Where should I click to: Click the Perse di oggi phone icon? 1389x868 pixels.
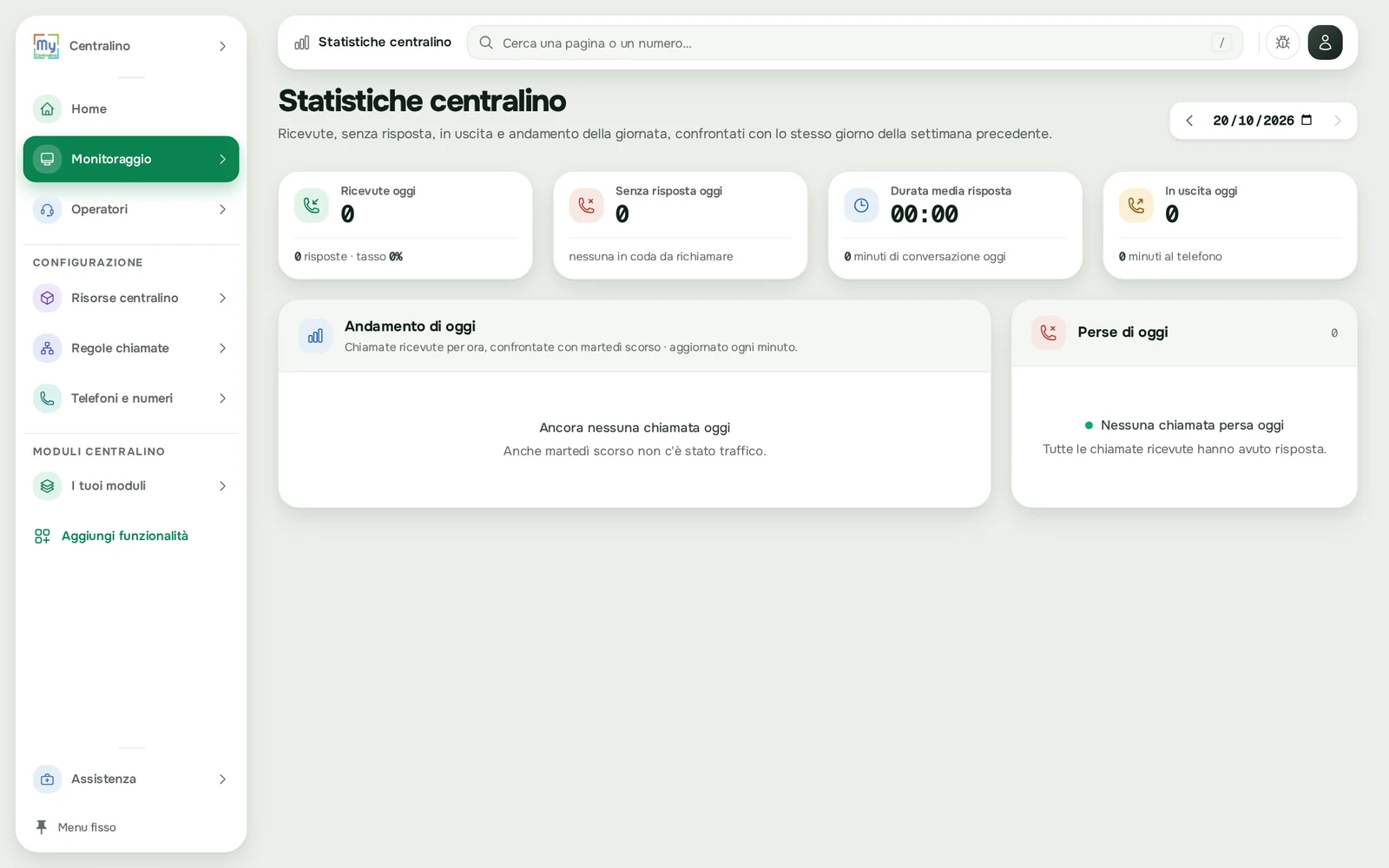[x=1049, y=332]
